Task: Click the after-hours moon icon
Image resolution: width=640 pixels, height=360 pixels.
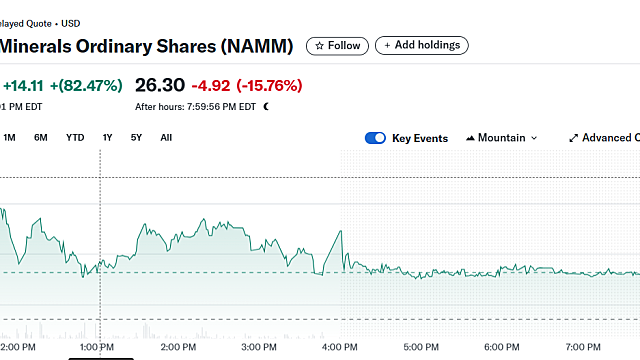Action: 266,107
